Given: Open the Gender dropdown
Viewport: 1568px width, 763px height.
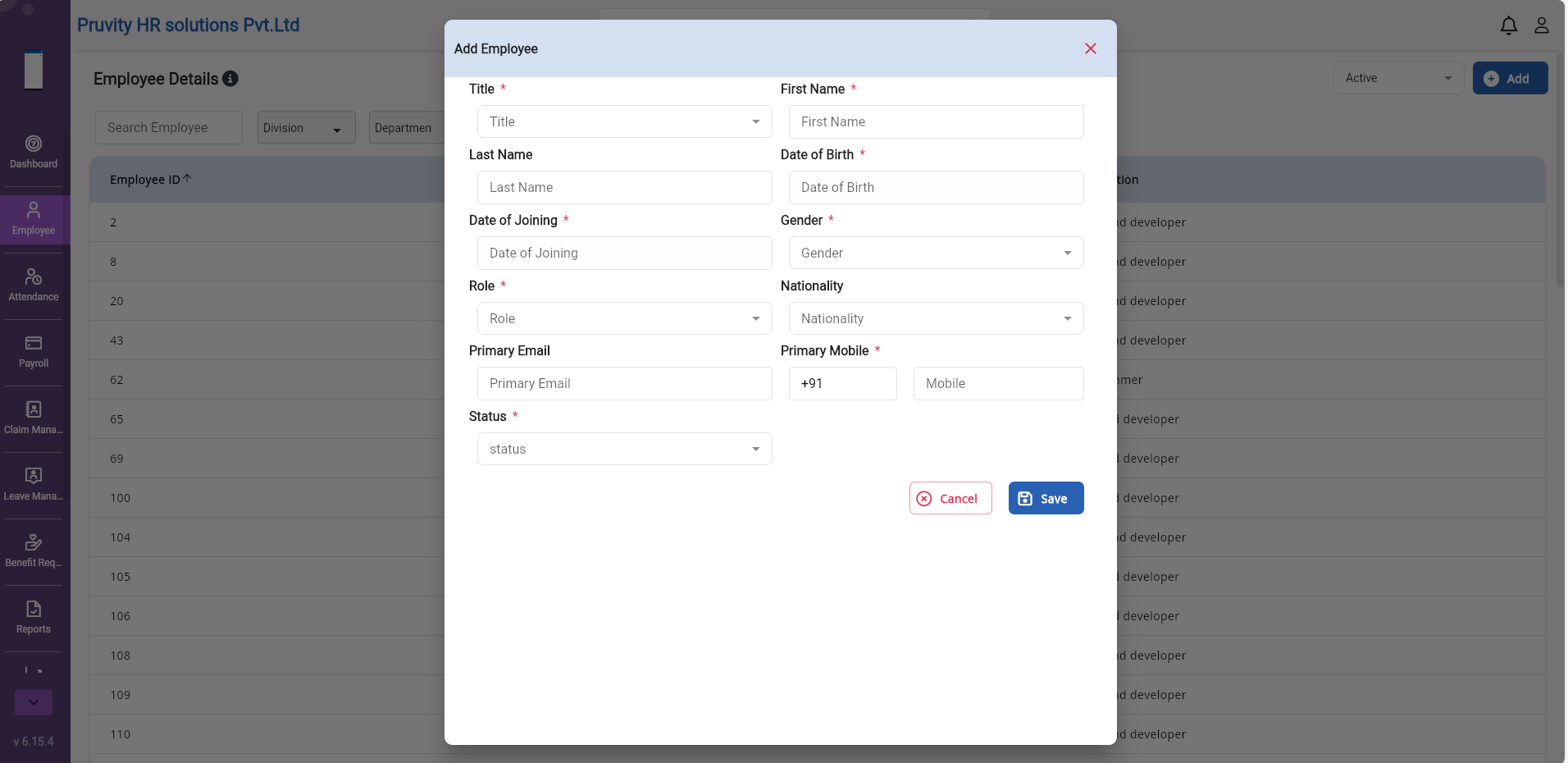Looking at the screenshot, I should (937, 253).
